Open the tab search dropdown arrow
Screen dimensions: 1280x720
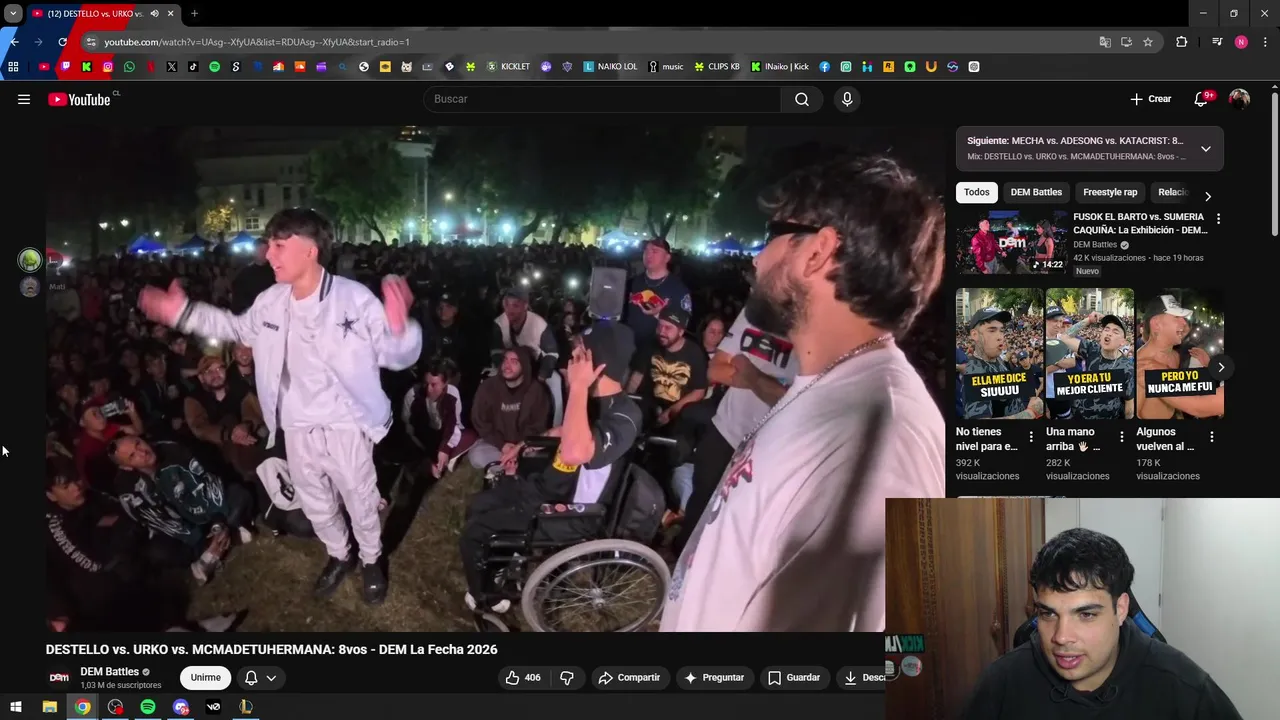pos(13,13)
